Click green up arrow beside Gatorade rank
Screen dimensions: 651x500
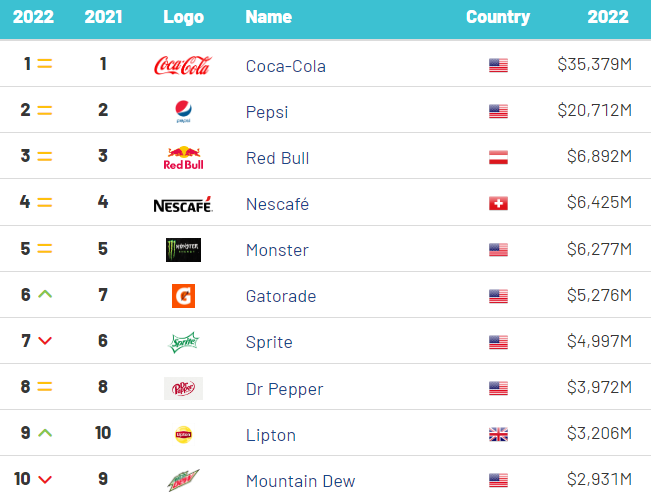click(45, 294)
